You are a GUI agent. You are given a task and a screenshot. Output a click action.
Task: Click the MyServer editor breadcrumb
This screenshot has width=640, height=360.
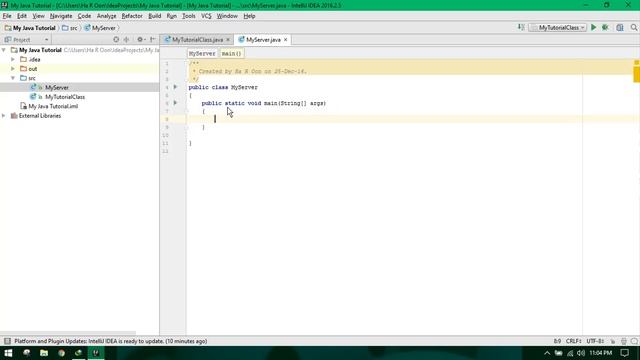202,53
